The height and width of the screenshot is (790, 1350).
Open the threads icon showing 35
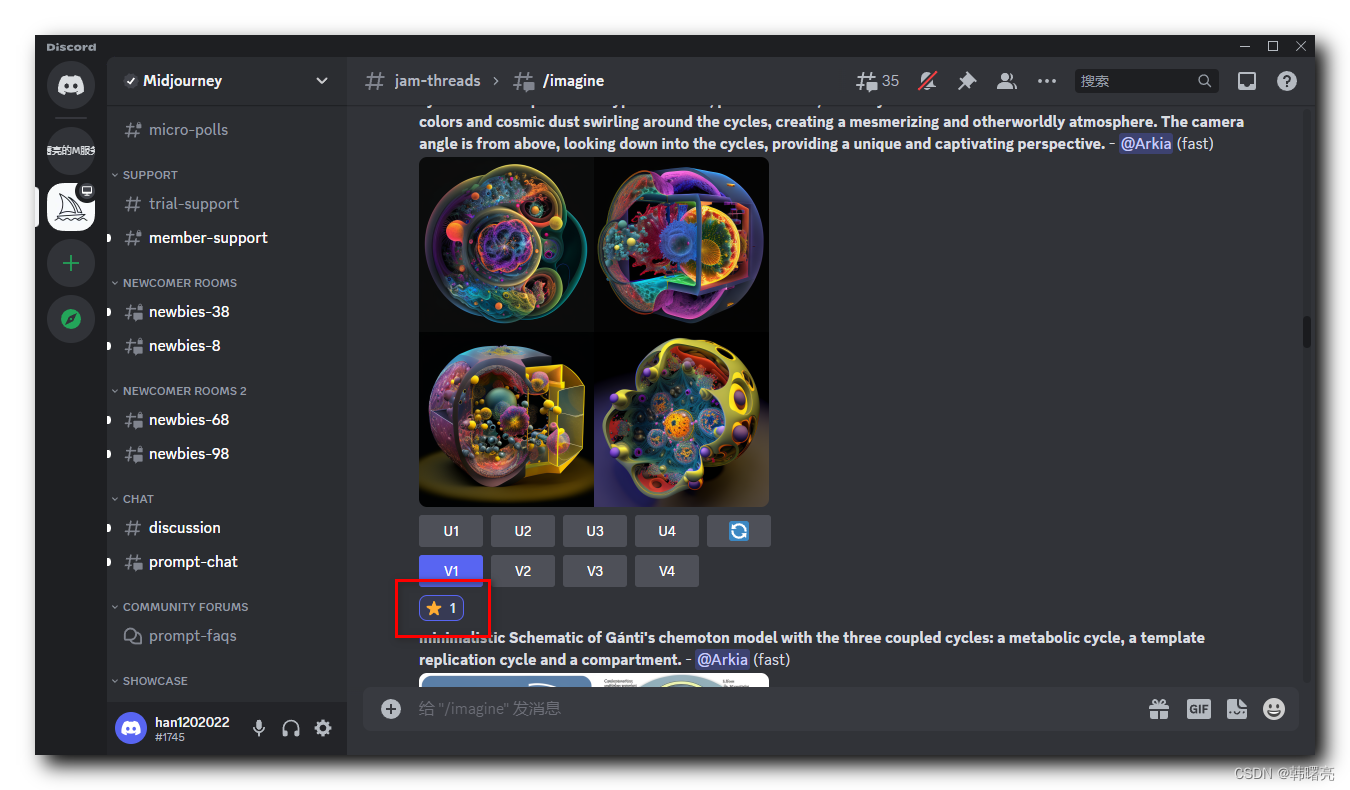click(877, 81)
